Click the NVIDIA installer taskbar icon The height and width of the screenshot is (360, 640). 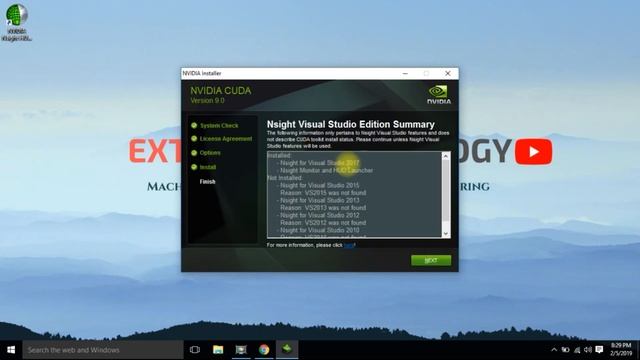[287, 349]
